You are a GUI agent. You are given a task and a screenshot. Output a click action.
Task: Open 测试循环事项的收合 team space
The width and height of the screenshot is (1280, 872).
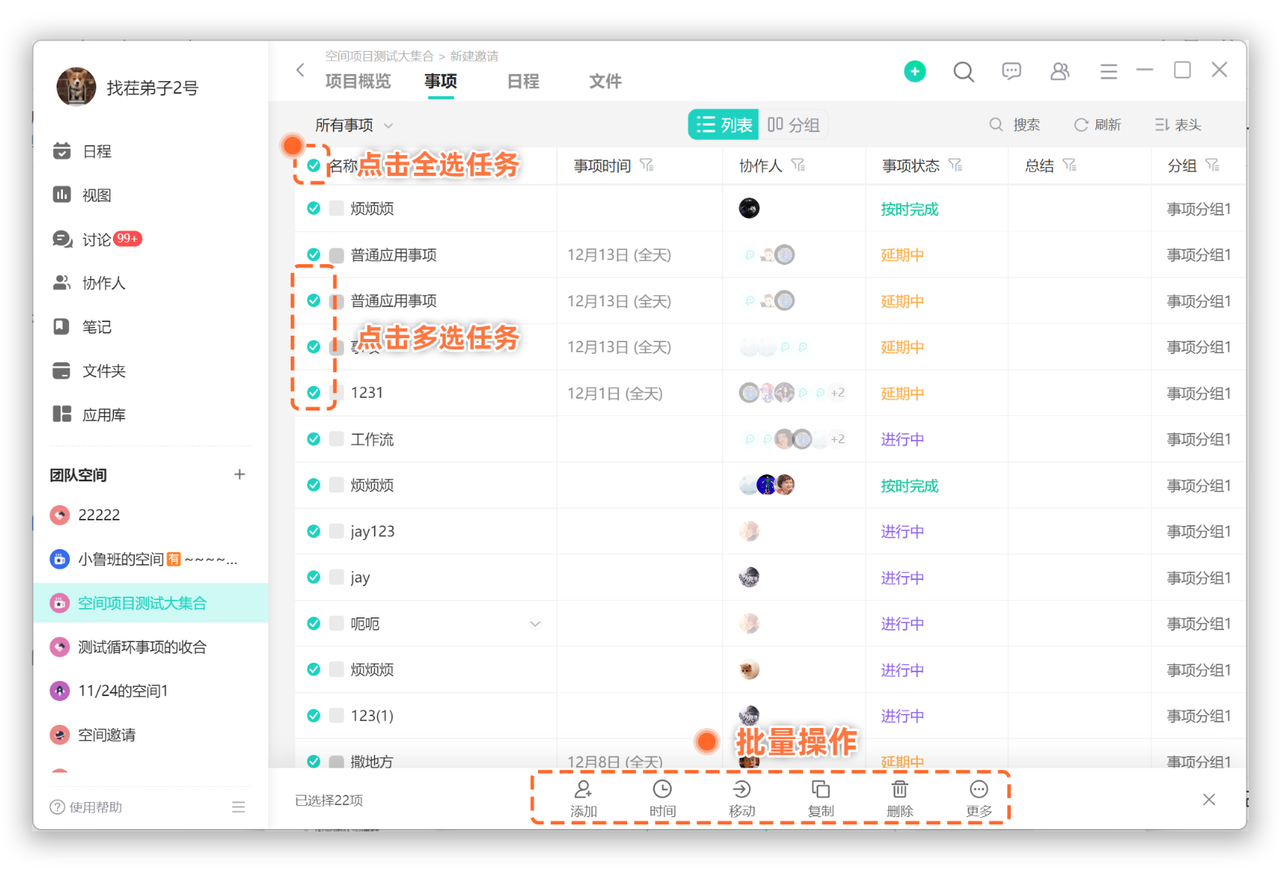[x=142, y=647]
